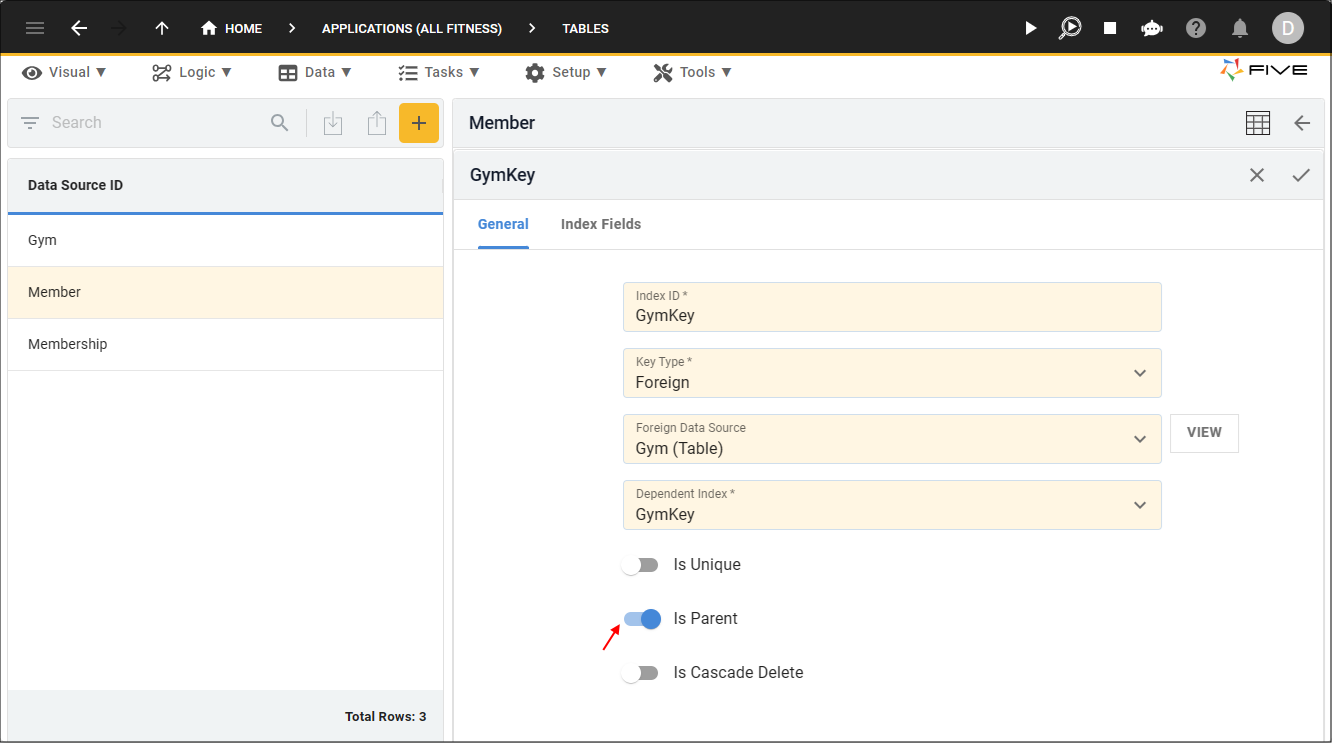
Task: Open the Visual menu
Action: [x=64, y=72]
